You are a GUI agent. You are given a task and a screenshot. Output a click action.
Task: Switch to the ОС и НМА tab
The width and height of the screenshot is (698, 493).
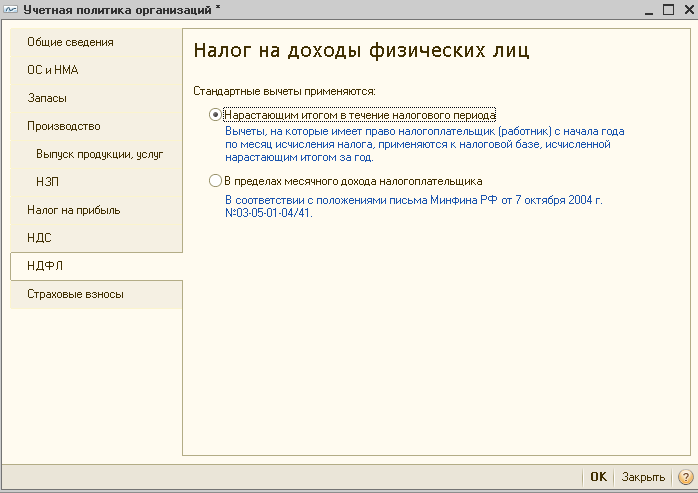(x=96, y=70)
